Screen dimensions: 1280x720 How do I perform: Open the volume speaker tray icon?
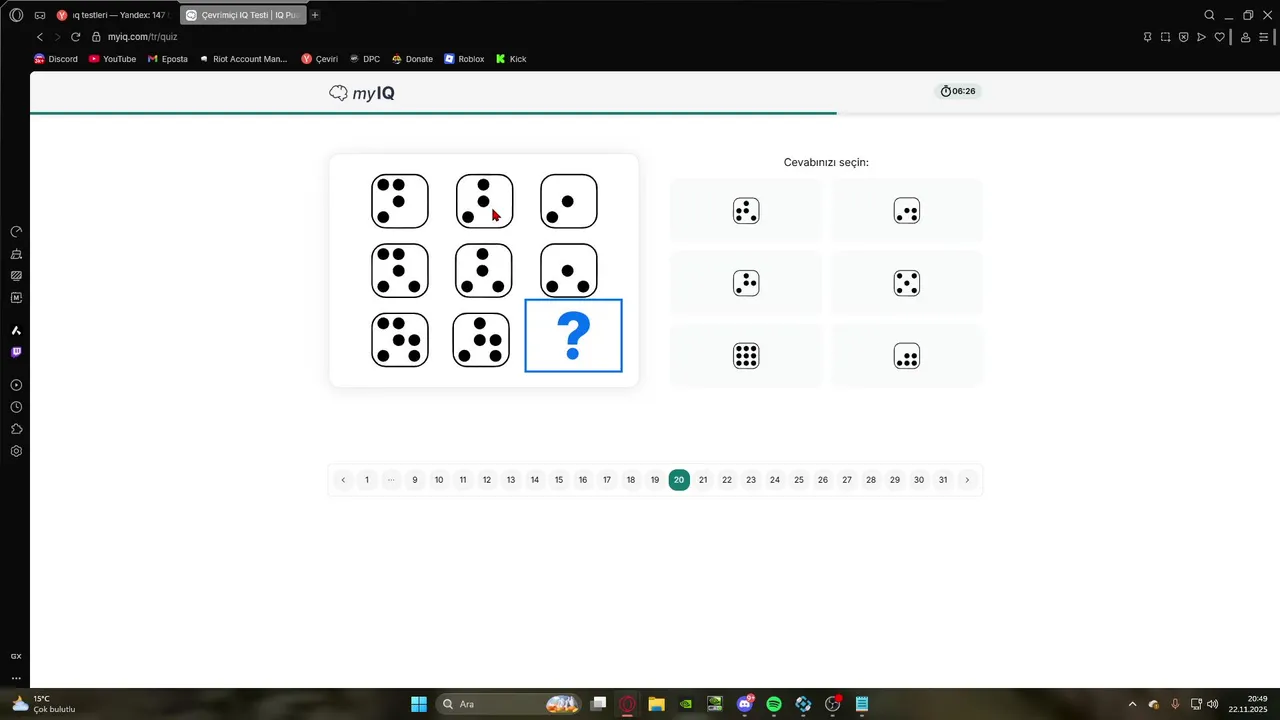(x=1213, y=704)
